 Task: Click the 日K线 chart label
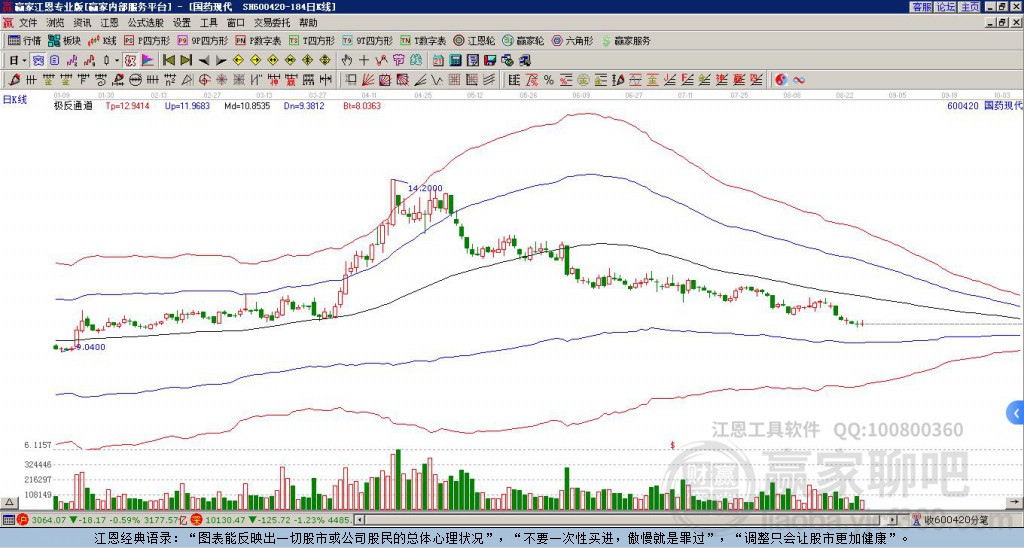tap(14, 99)
